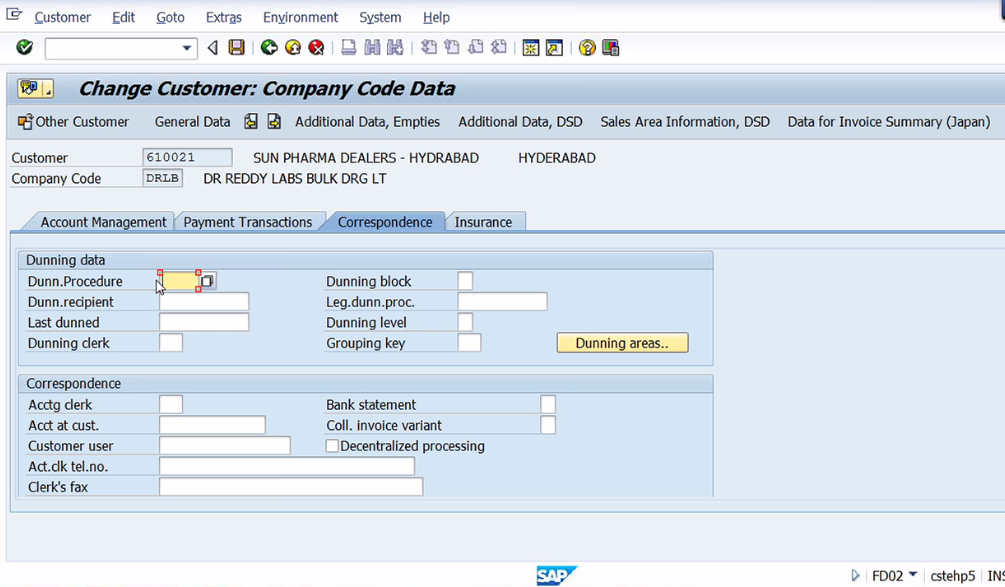The image size is (1005, 587).
Task: Click the Last dunned input field
Action: (204, 322)
